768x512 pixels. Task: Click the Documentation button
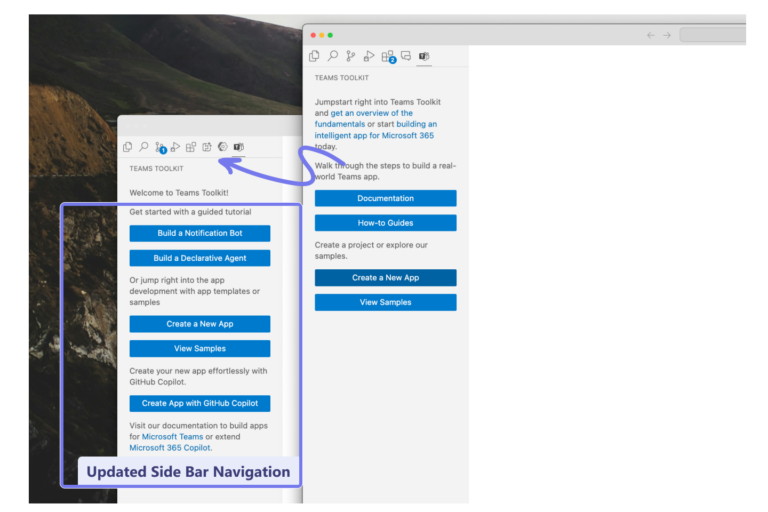(385, 198)
